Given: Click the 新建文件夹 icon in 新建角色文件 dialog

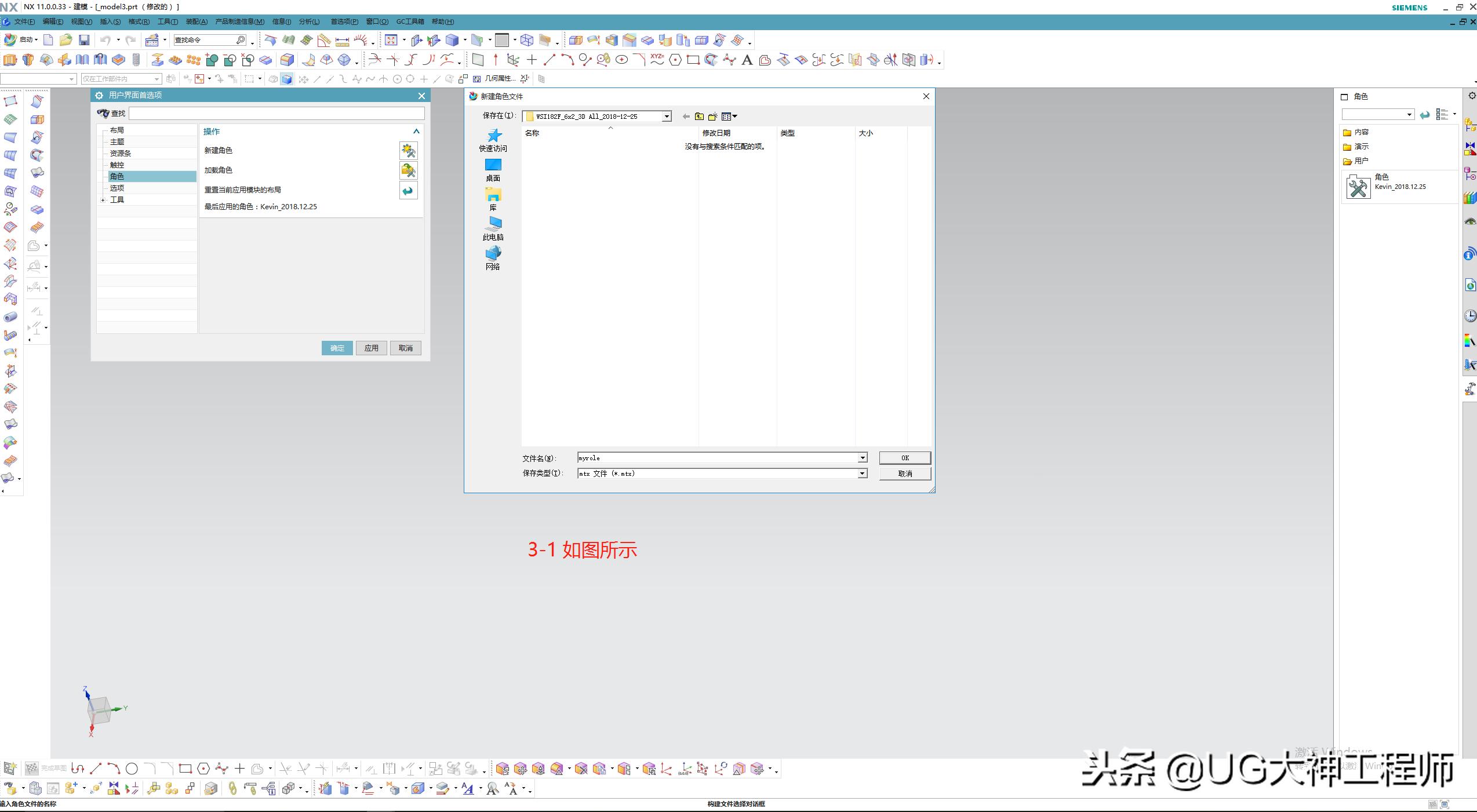Looking at the screenshot, I should (712, 116).
